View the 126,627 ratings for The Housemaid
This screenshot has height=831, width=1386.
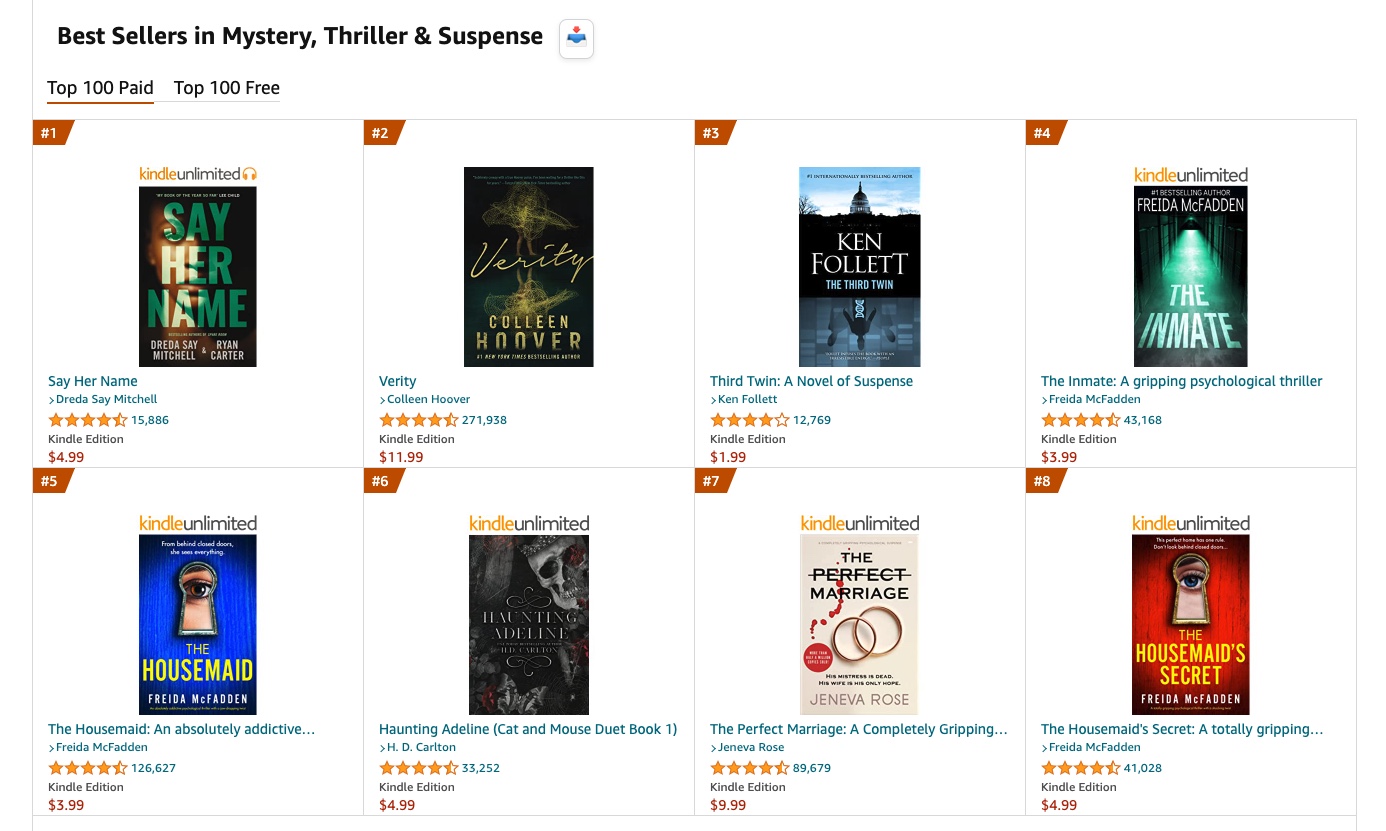point(153,768)
